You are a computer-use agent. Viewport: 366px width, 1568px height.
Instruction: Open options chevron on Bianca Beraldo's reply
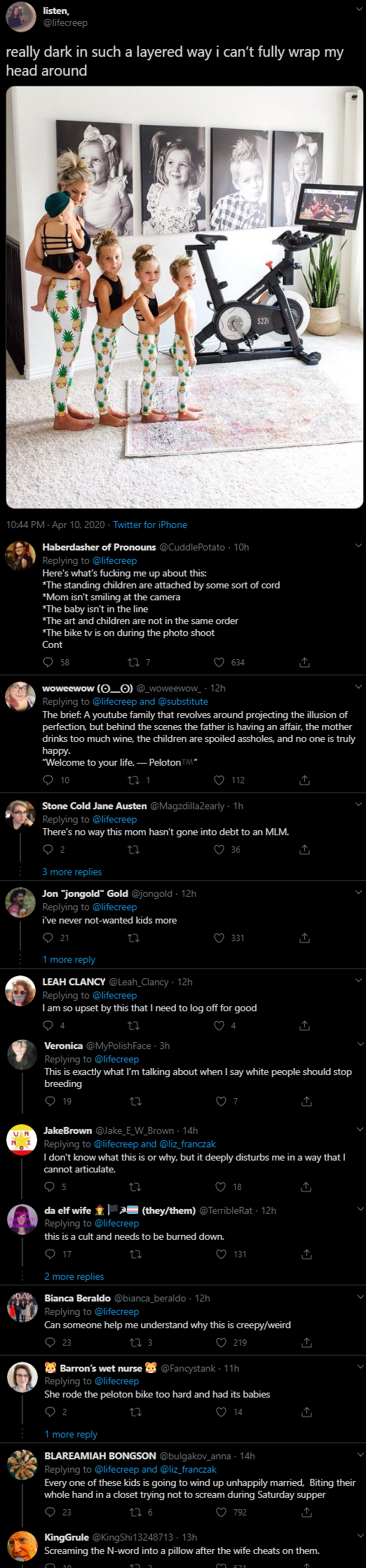[360, 1297]
